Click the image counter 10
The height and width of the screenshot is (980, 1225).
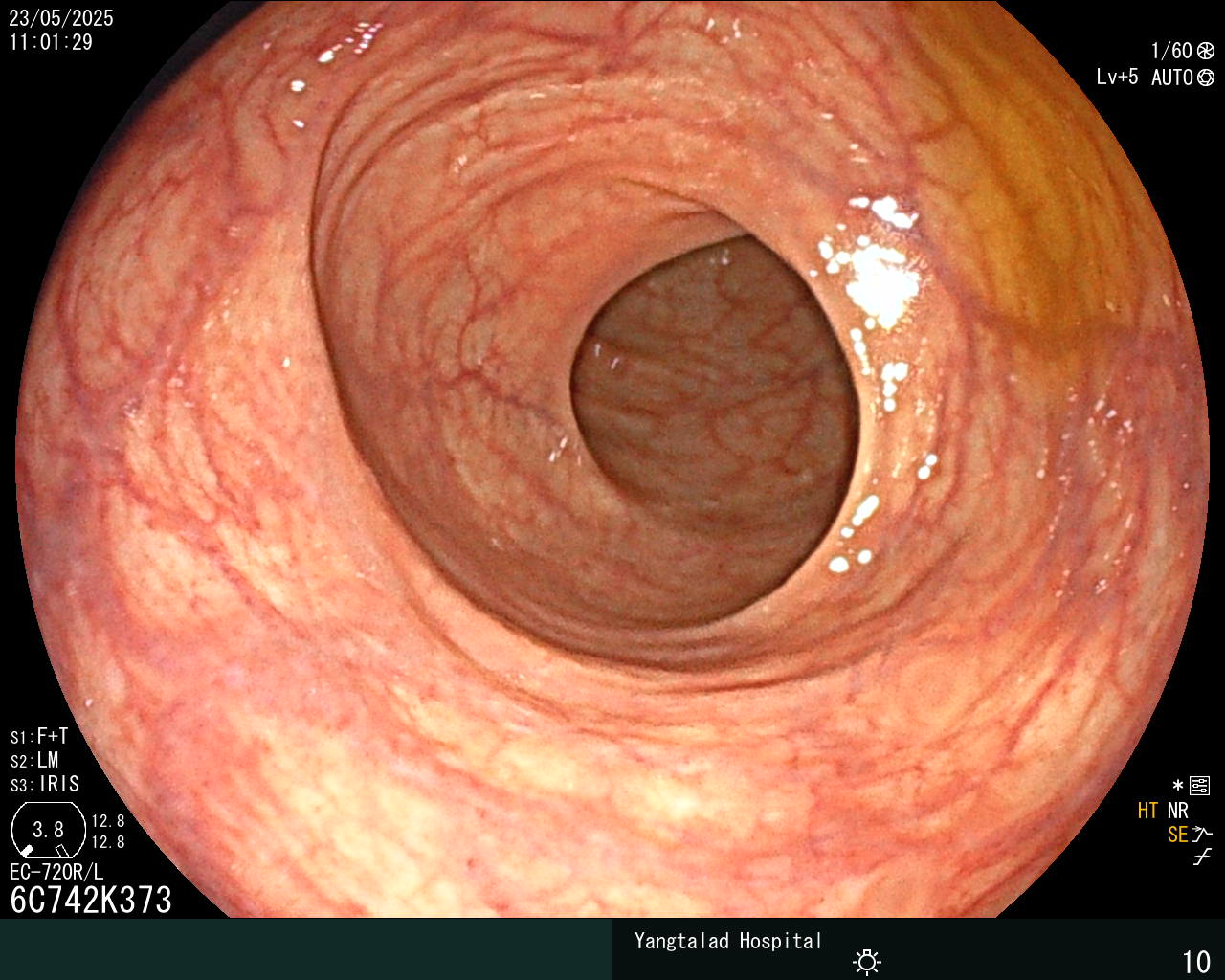(x=1196, y=962)
